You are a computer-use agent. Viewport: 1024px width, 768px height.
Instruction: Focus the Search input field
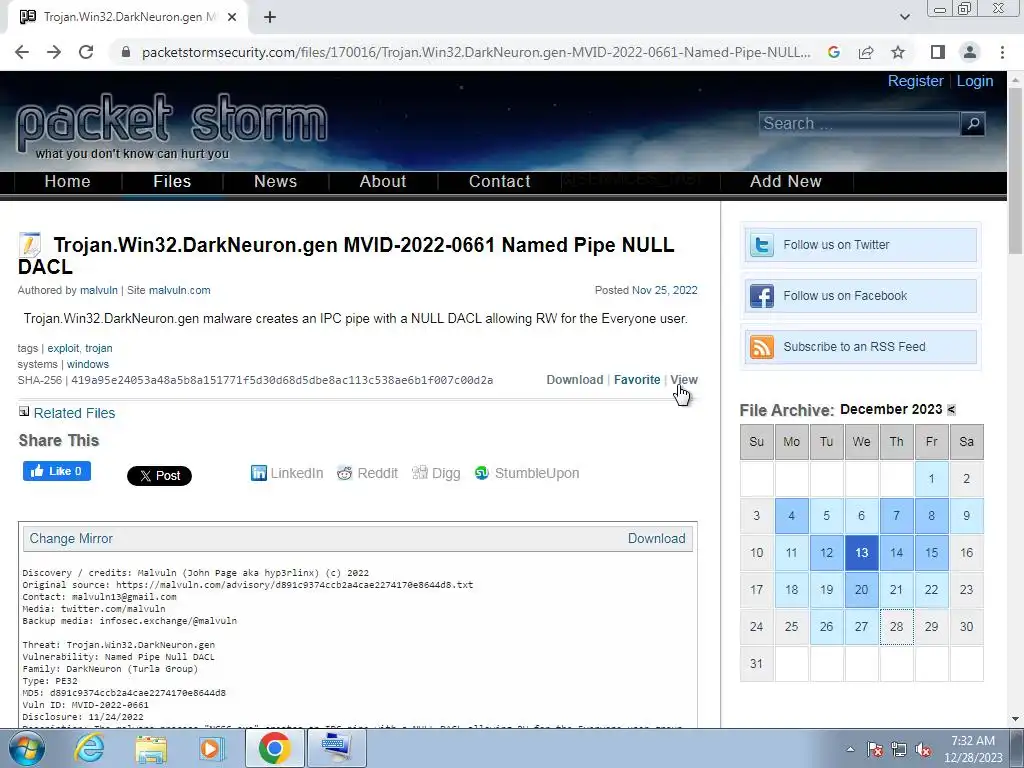(x=859, y=123)
